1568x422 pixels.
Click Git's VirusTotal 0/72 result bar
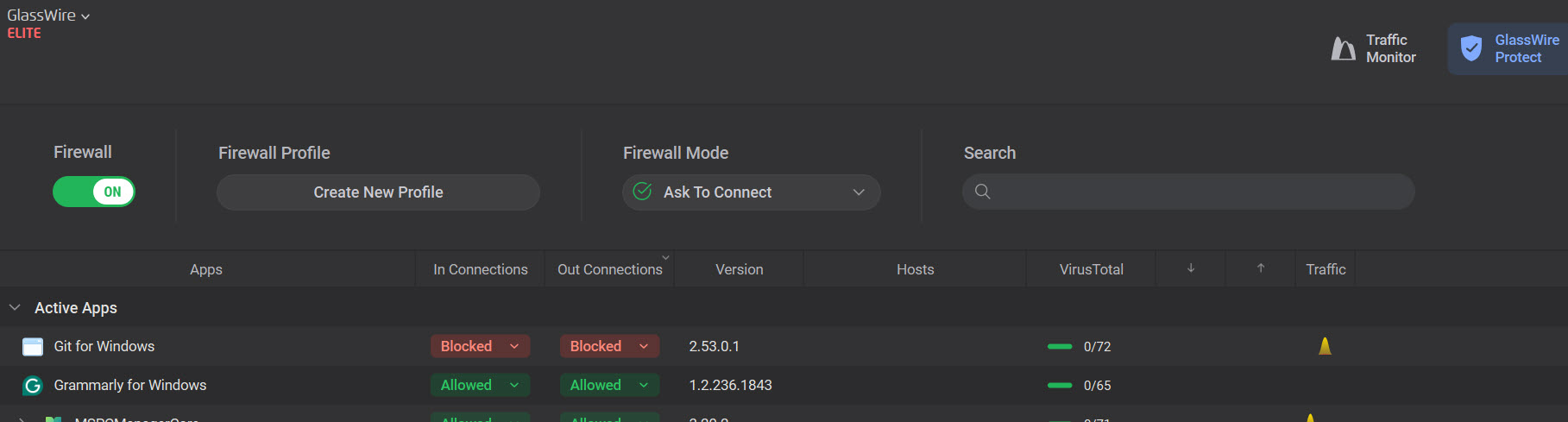(1060, 346)
